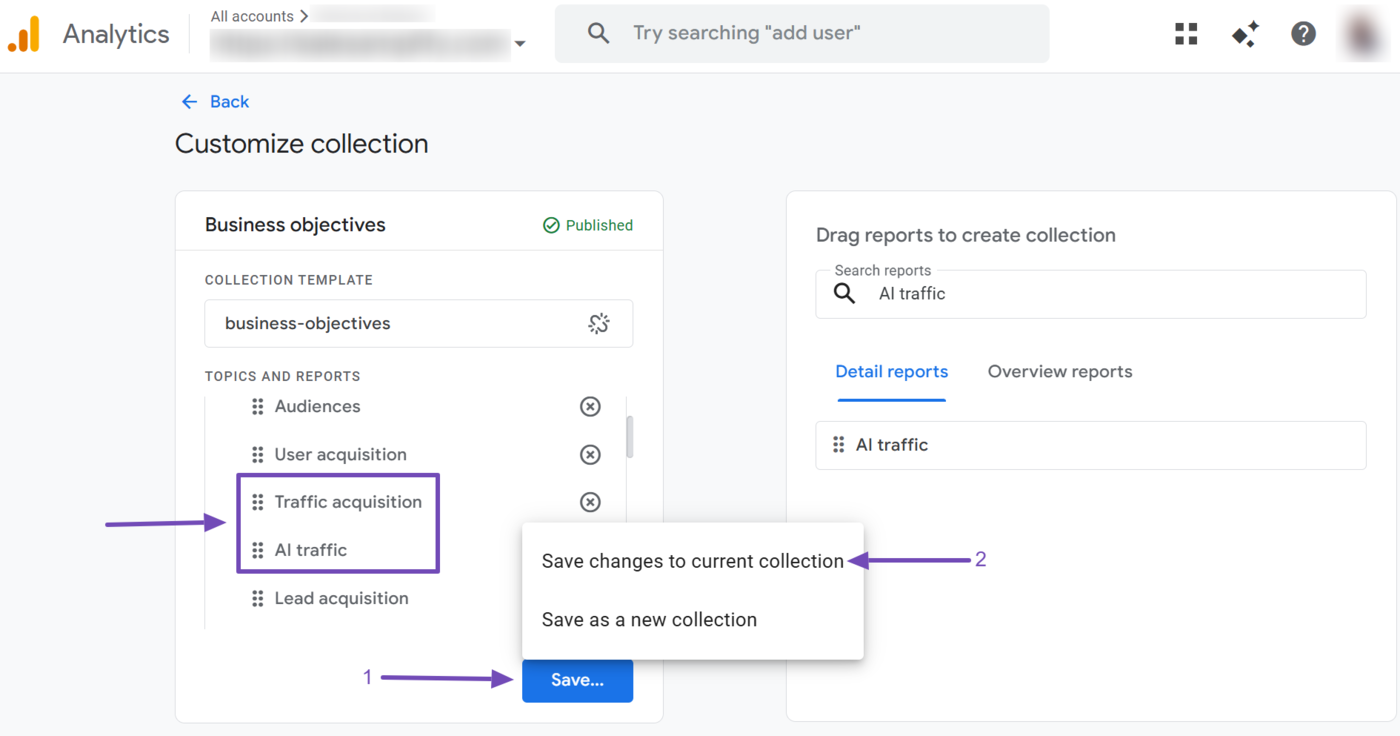Open the Google apps grid icon
Image resolution: width=1400 pixels, height=736 pixels.
click(1185, 33)
